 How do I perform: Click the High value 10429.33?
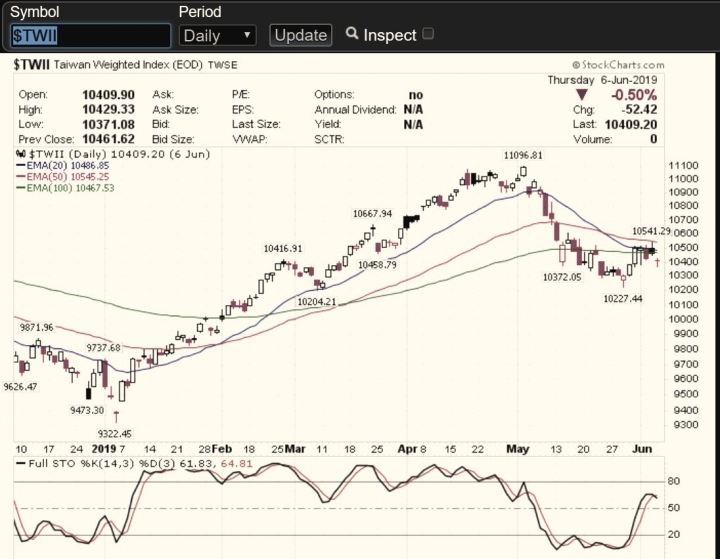pyautogui.click(x=108, y=109)
